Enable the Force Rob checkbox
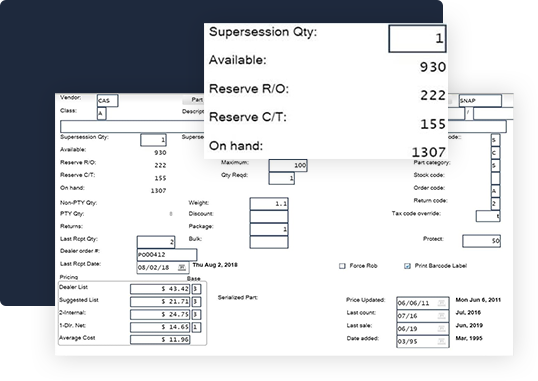Screen dimensions: 538x381 pyautogui.click(x=342, y=266)
